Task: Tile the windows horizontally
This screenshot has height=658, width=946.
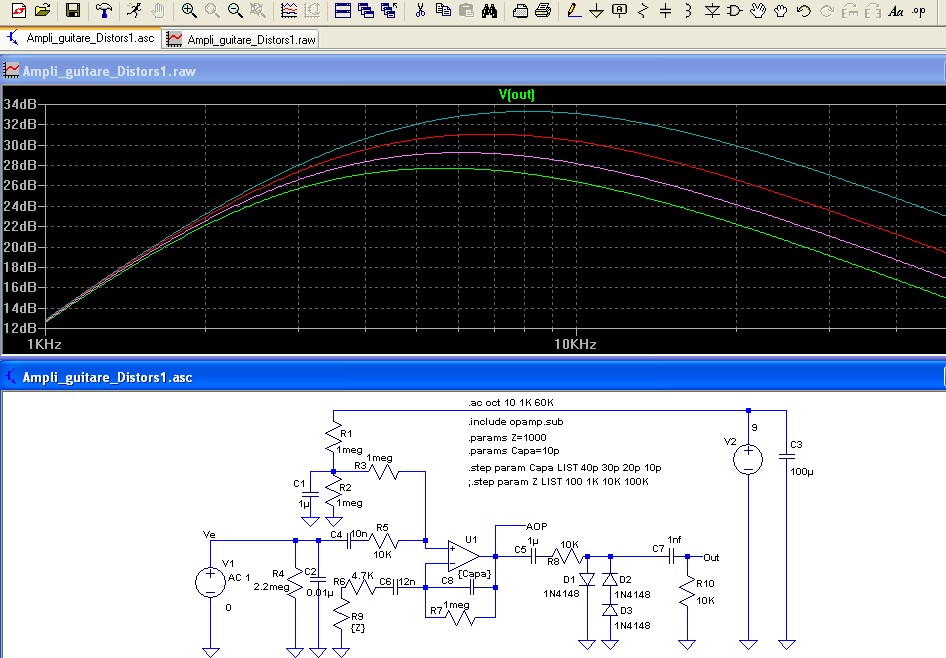Action: click(342, 11)
